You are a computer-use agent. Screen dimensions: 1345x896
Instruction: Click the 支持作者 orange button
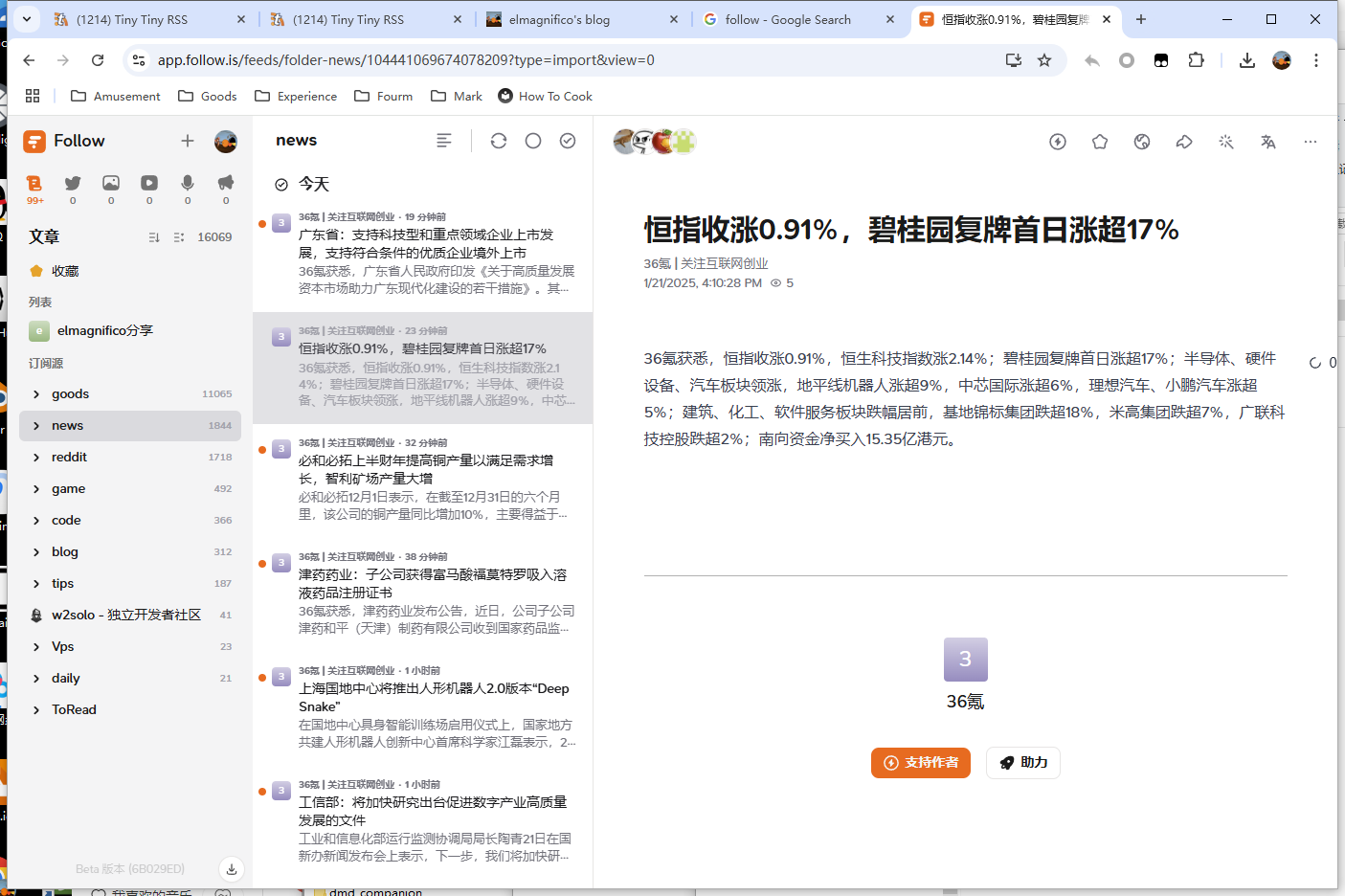(921, 763)
